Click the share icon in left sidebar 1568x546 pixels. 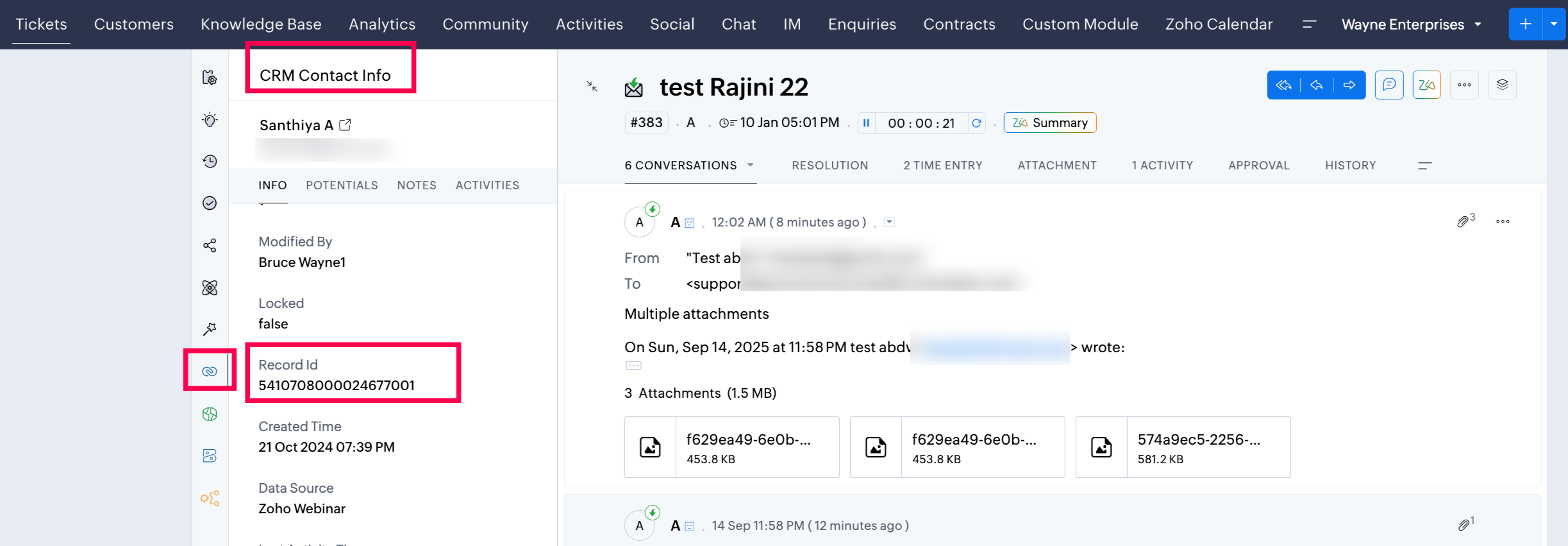(x=210, y=246)
